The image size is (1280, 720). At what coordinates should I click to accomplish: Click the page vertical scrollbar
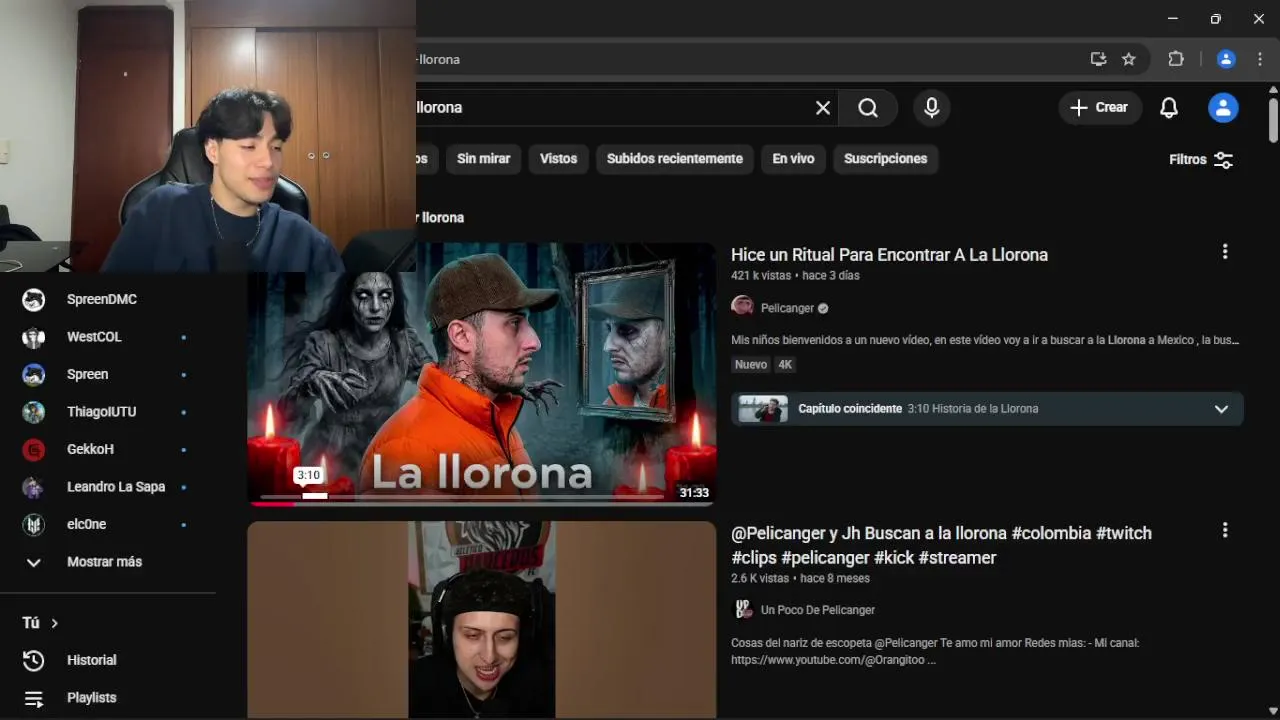[x=1272, y=120]
